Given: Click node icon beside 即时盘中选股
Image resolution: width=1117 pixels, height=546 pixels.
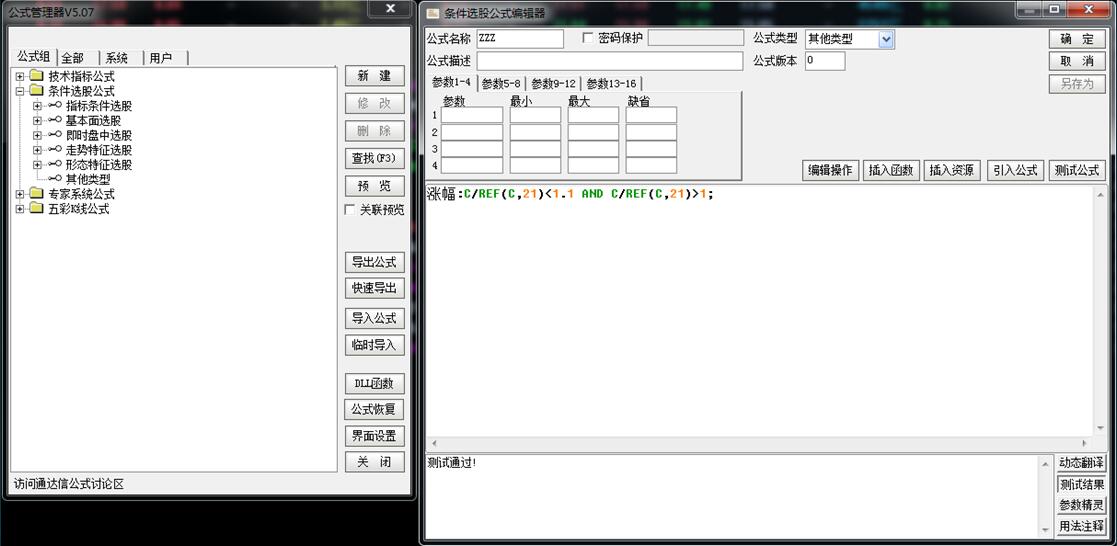Looking at the screenshot, I should pos(55,135).
